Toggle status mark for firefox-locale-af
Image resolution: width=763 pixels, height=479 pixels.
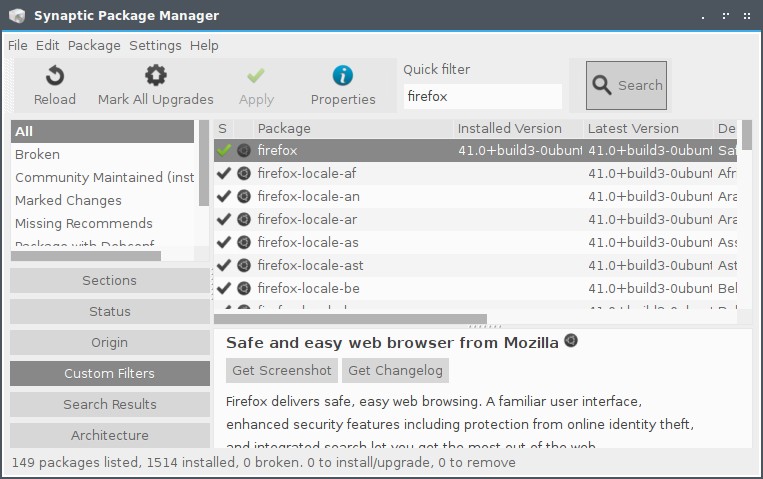pyautogui.click(x=224, y=173)
